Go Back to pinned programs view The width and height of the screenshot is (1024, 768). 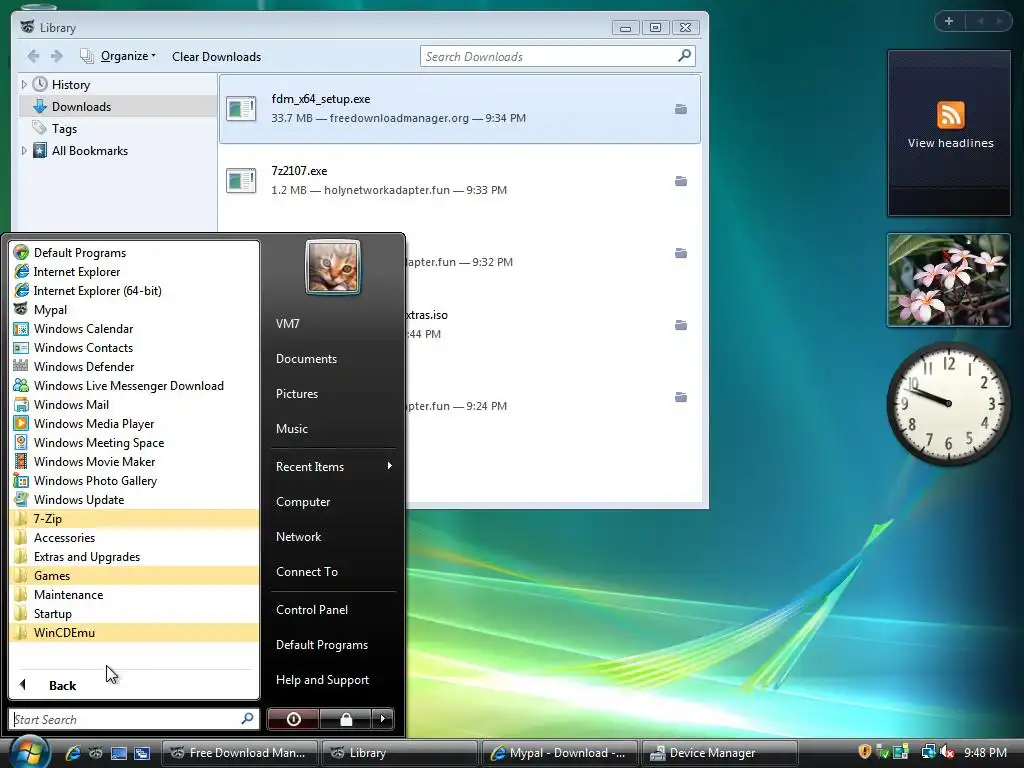click(135, 685)
